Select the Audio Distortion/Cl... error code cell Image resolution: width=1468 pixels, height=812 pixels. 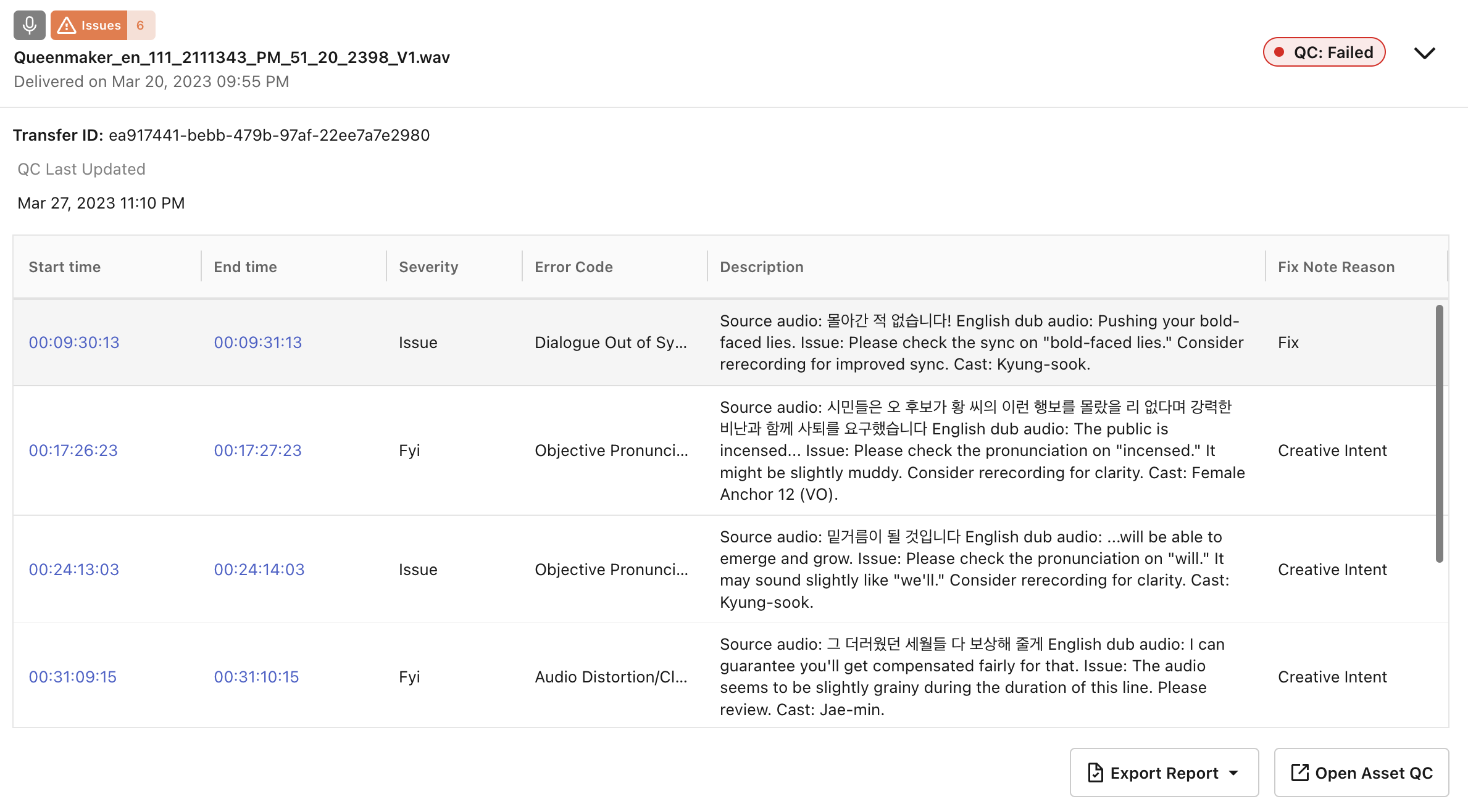click(611, 677)
